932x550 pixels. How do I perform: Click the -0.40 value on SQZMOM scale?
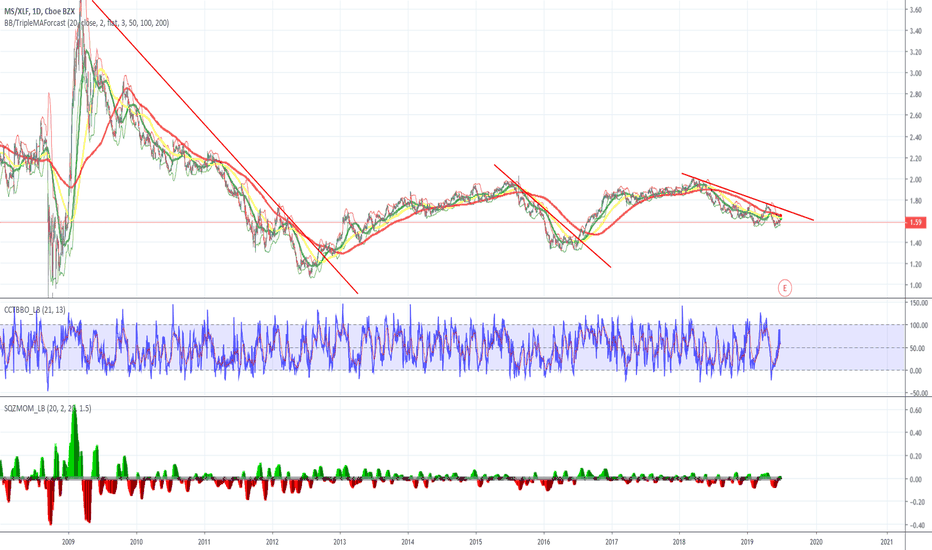tap(915, 525)
